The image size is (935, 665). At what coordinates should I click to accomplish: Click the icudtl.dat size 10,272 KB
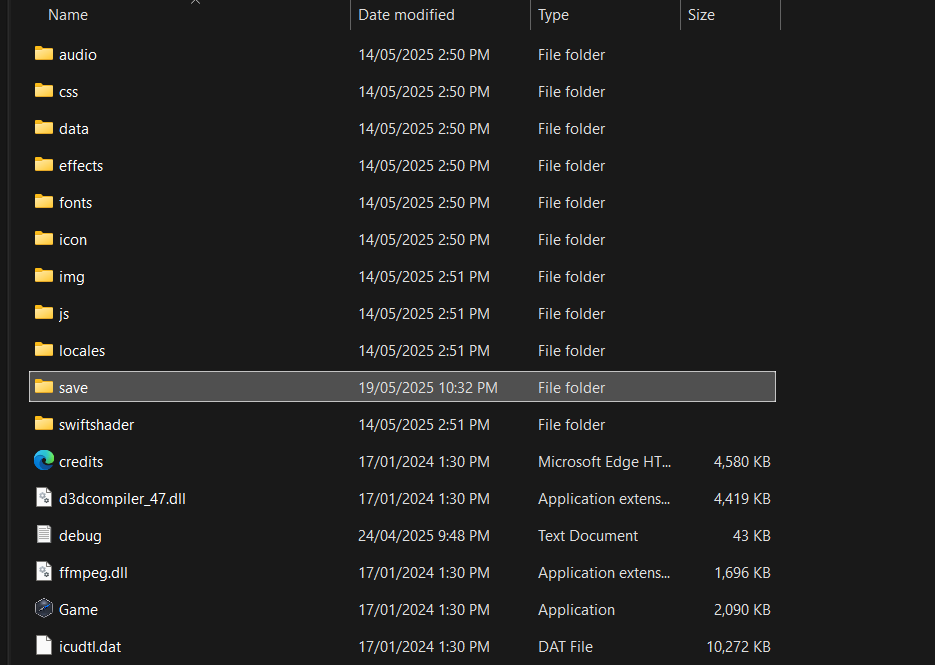tap(738, 647)
